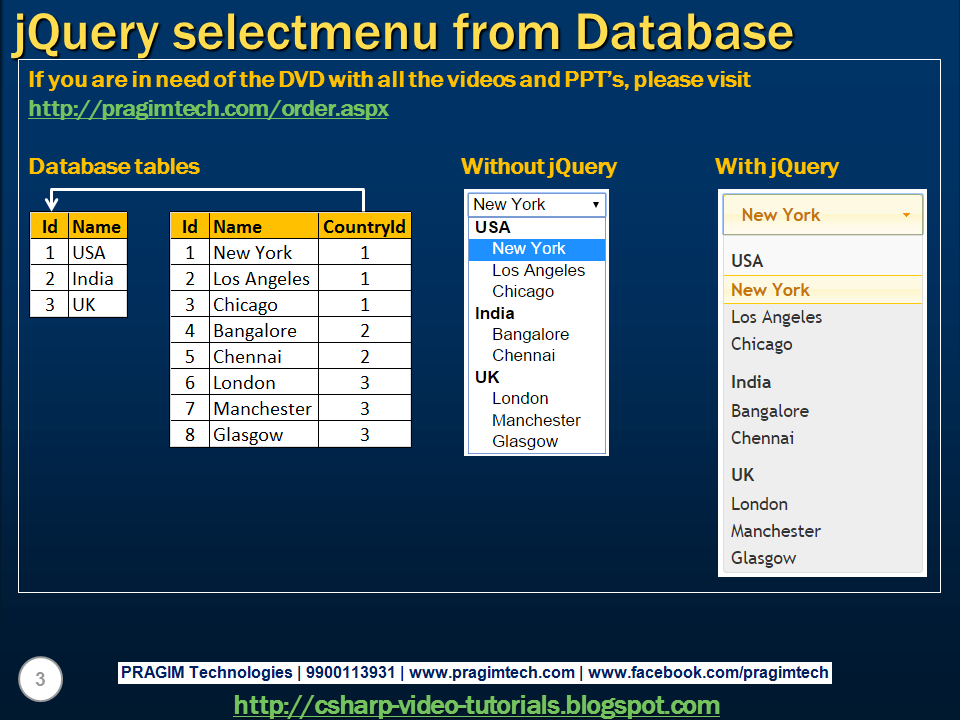Click the Los Angeles cell in city table
The image size is (960, 720).
coord(264,279)
